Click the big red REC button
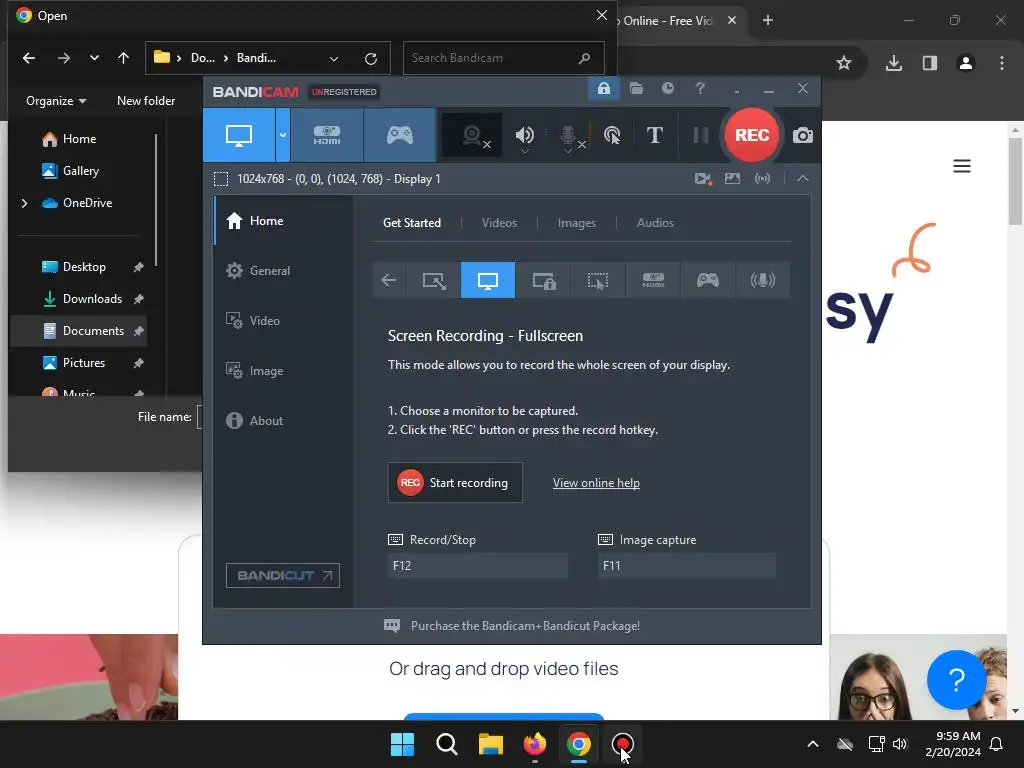The image size is (1024, 768). 752,135
